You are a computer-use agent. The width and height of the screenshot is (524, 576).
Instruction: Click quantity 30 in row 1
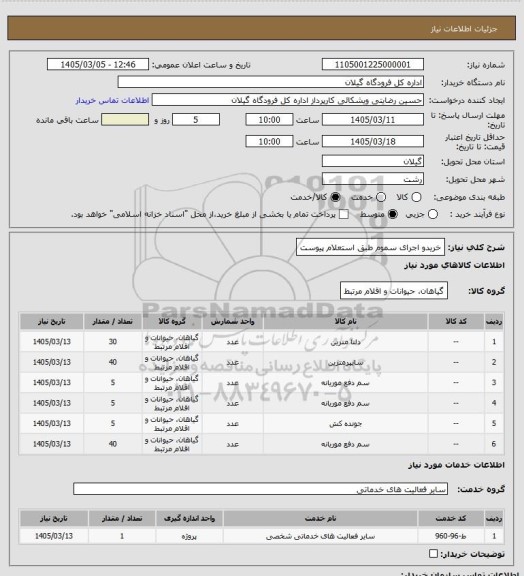112,342
